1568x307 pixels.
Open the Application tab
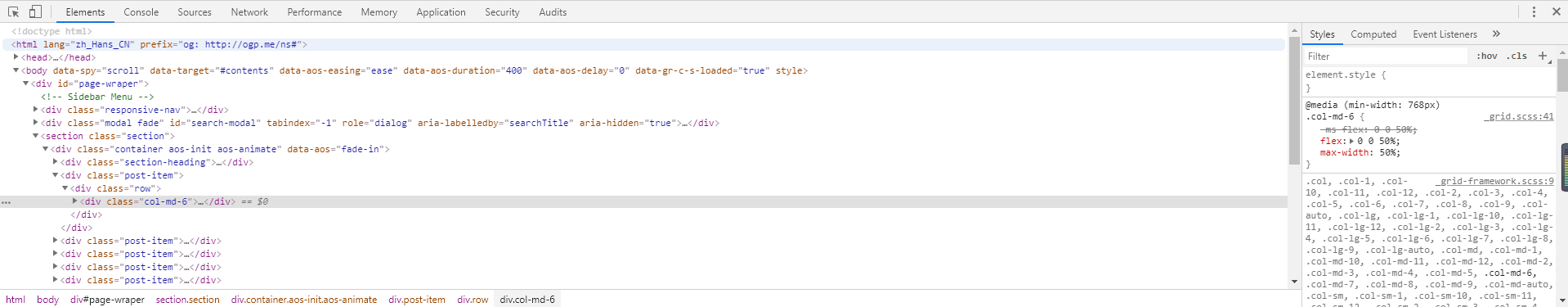(441, 11)
